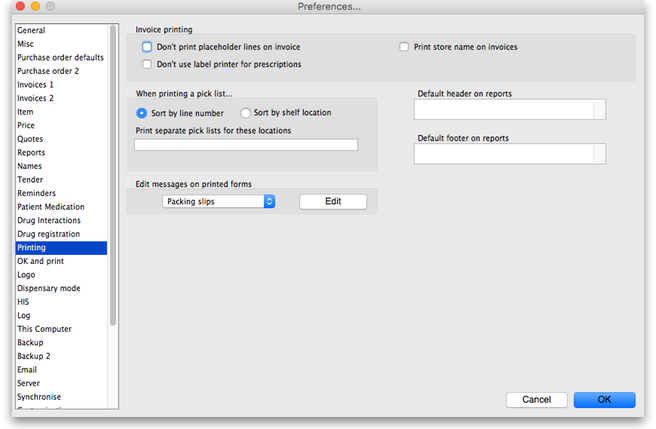The image size is (656, 429).
Task: Click the separate pick lists locations field
Action: point(245,145)
